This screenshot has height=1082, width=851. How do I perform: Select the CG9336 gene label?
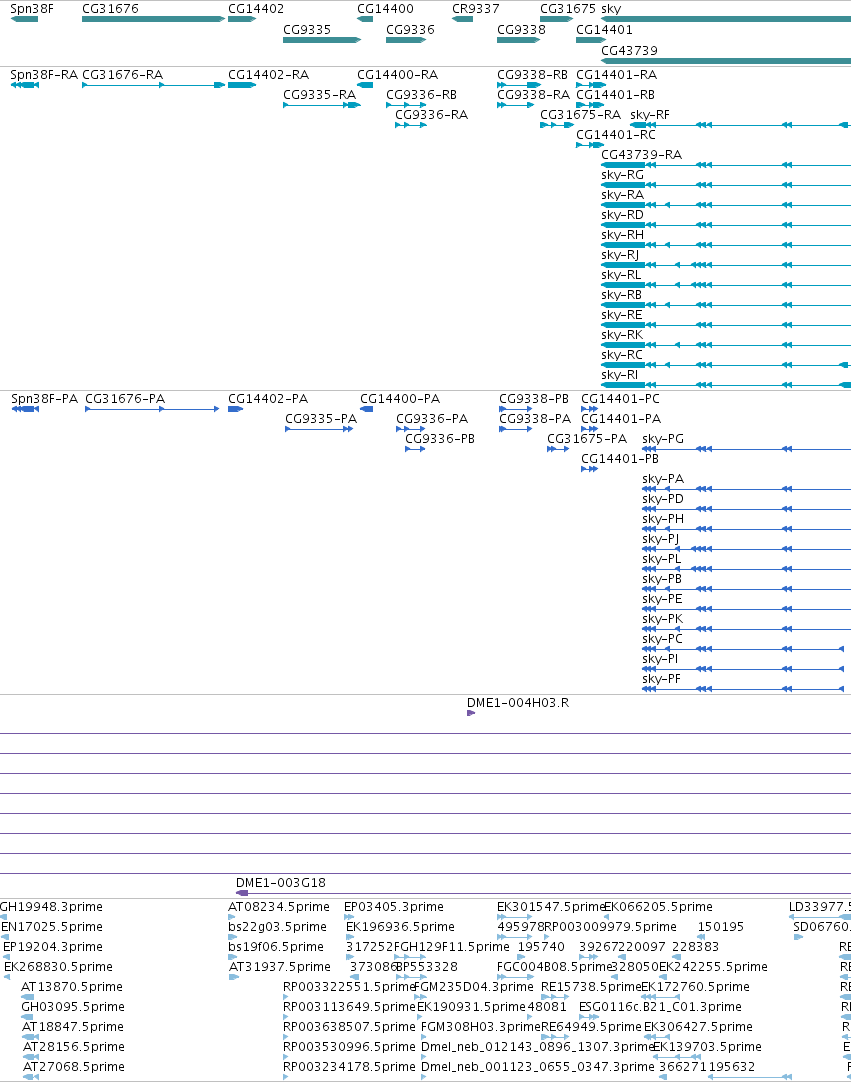(410, 30)
